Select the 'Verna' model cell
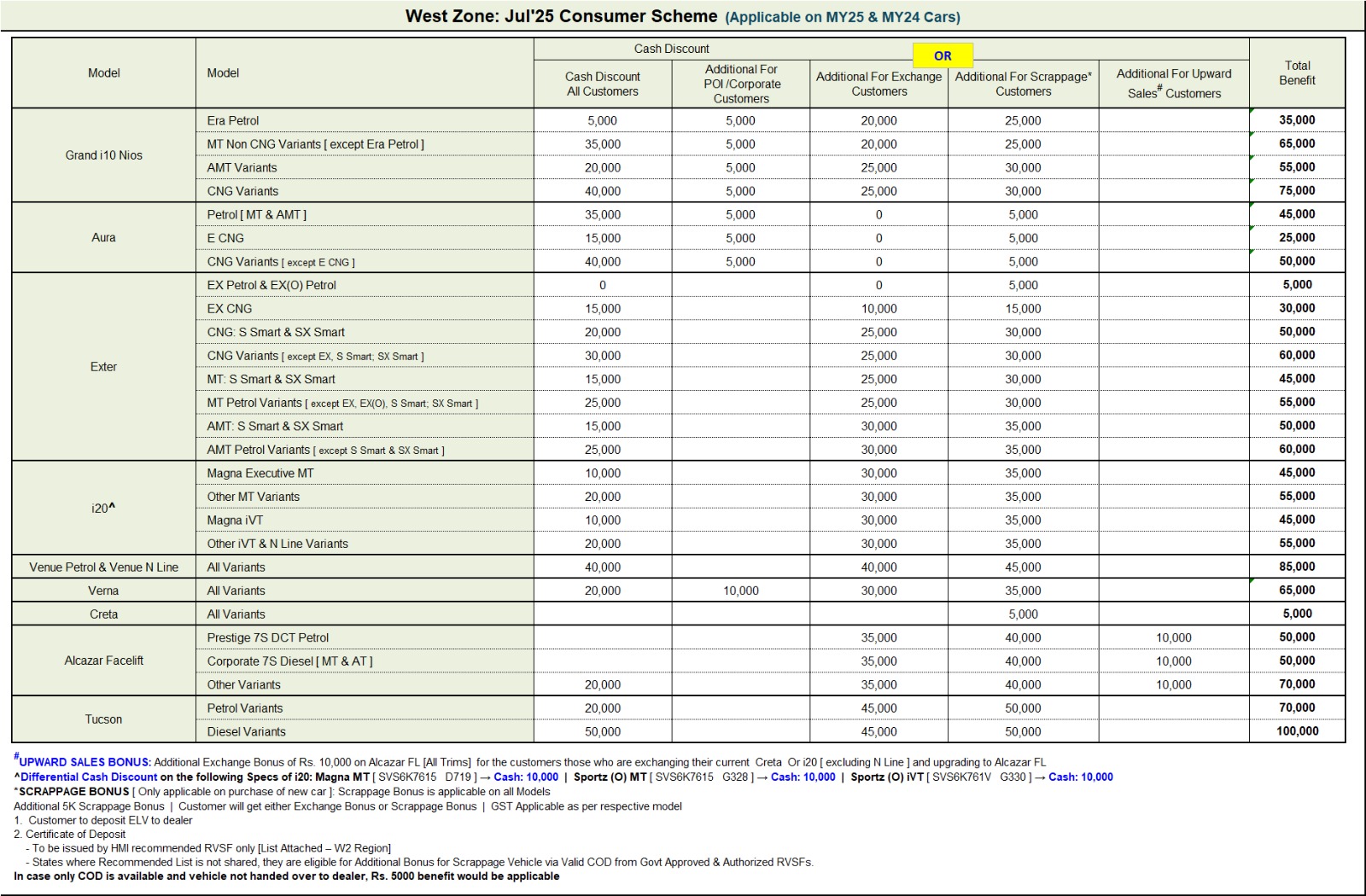 pyautogui.click(x=104, y=591)
